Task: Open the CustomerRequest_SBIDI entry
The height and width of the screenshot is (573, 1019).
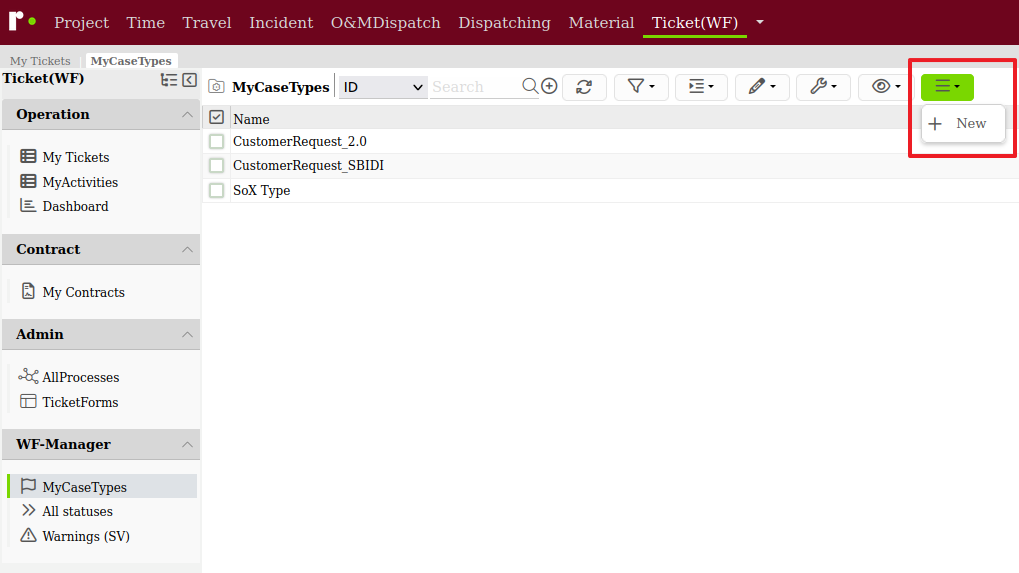Action: pos(308,166)
